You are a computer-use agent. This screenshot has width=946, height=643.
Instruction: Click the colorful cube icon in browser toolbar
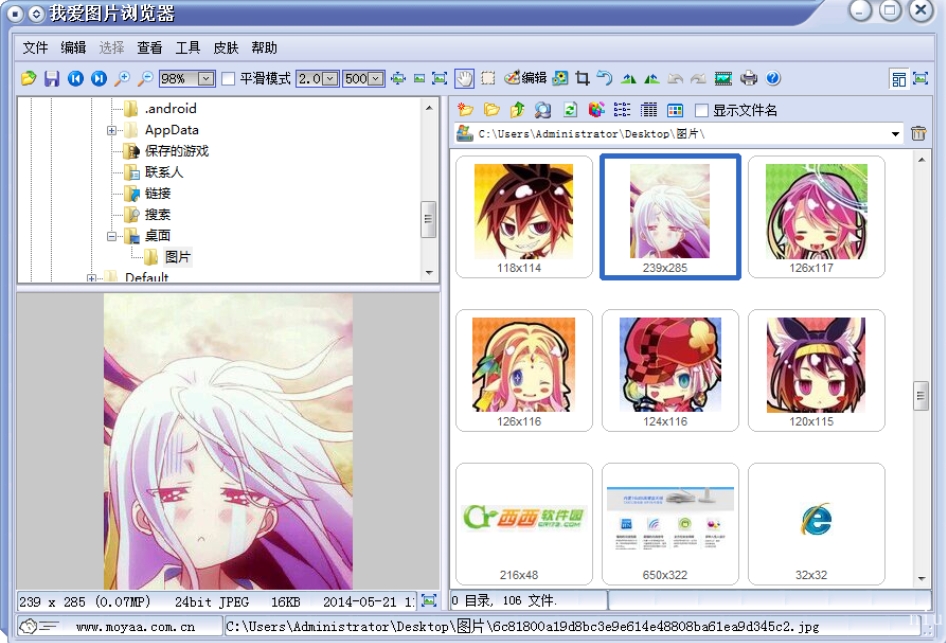[596, 110]
